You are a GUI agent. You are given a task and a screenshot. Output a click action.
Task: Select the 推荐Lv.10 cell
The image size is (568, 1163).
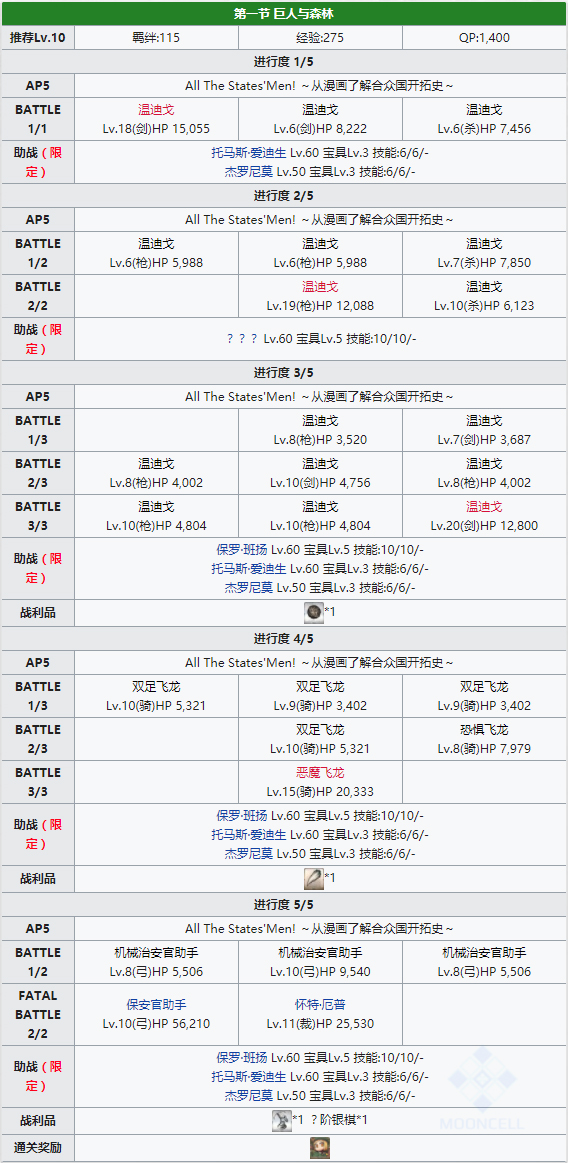pyautogui.click(x=39, y=37)
